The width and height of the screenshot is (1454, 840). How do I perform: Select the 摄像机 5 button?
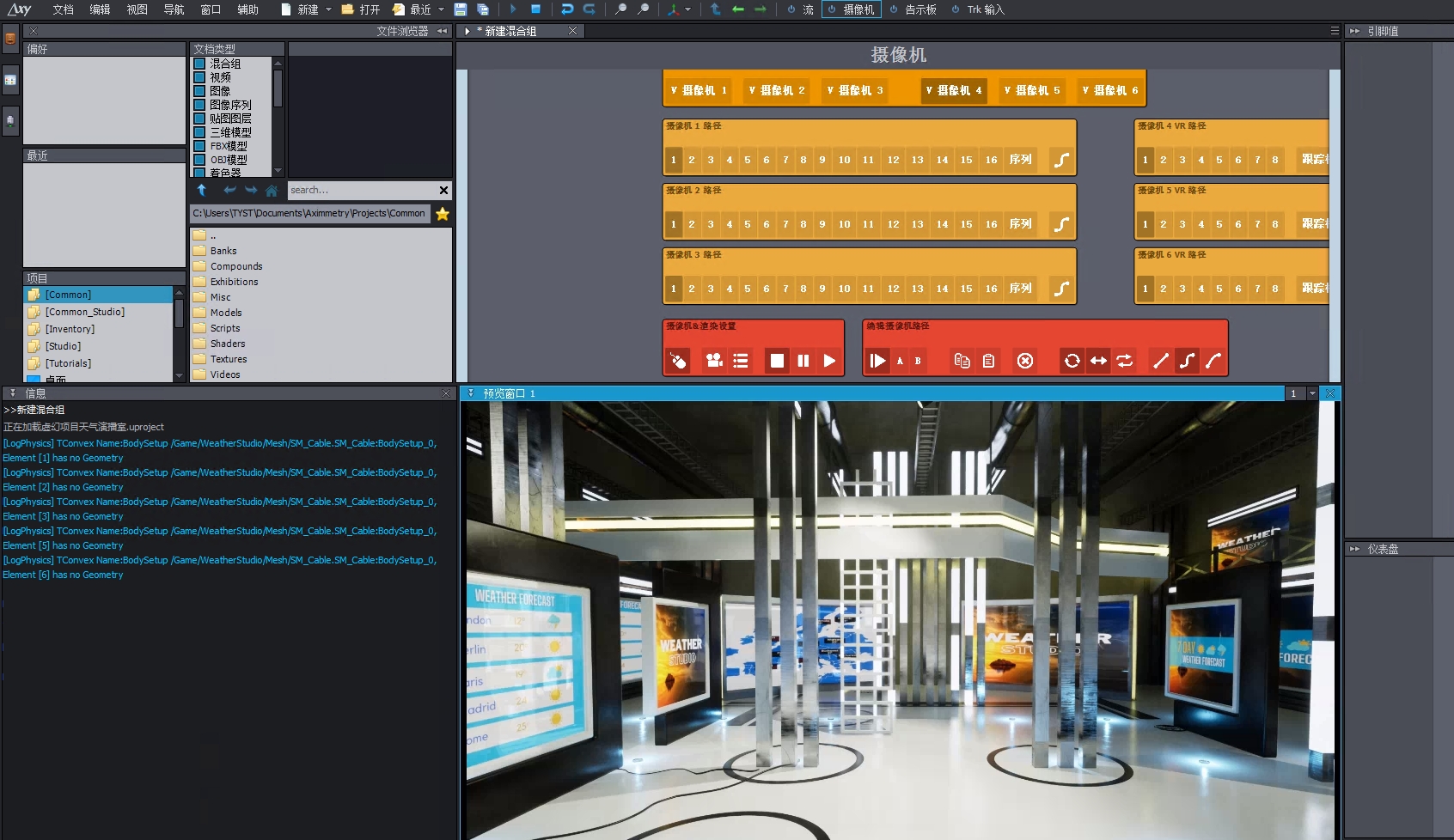click(x=1033, y=90)
